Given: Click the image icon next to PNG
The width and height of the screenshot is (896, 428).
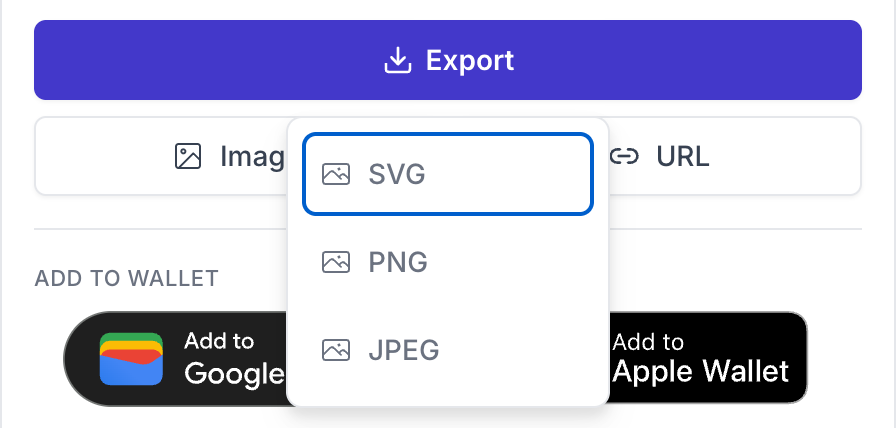Looking at the screenshot, I should click(x=336, y=262).
